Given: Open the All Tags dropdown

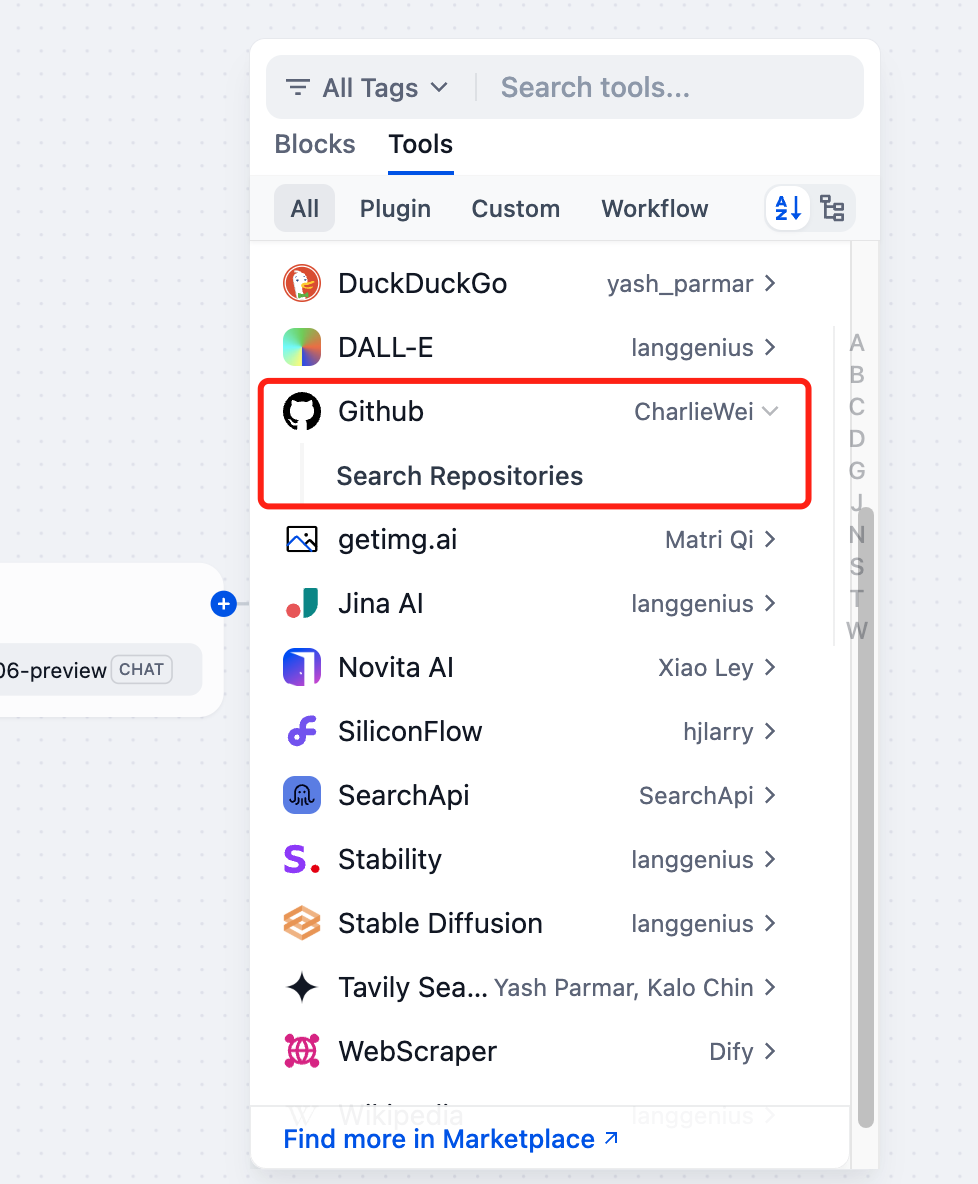Looking at the screenshot, I should (367, 88).
